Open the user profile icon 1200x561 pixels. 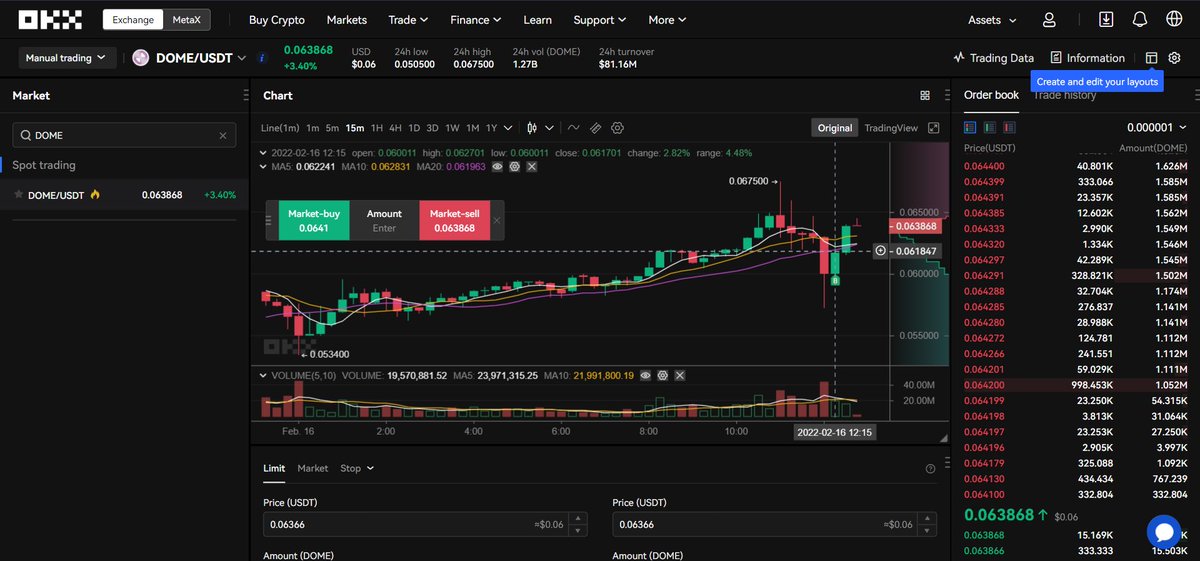point(1048,19)
